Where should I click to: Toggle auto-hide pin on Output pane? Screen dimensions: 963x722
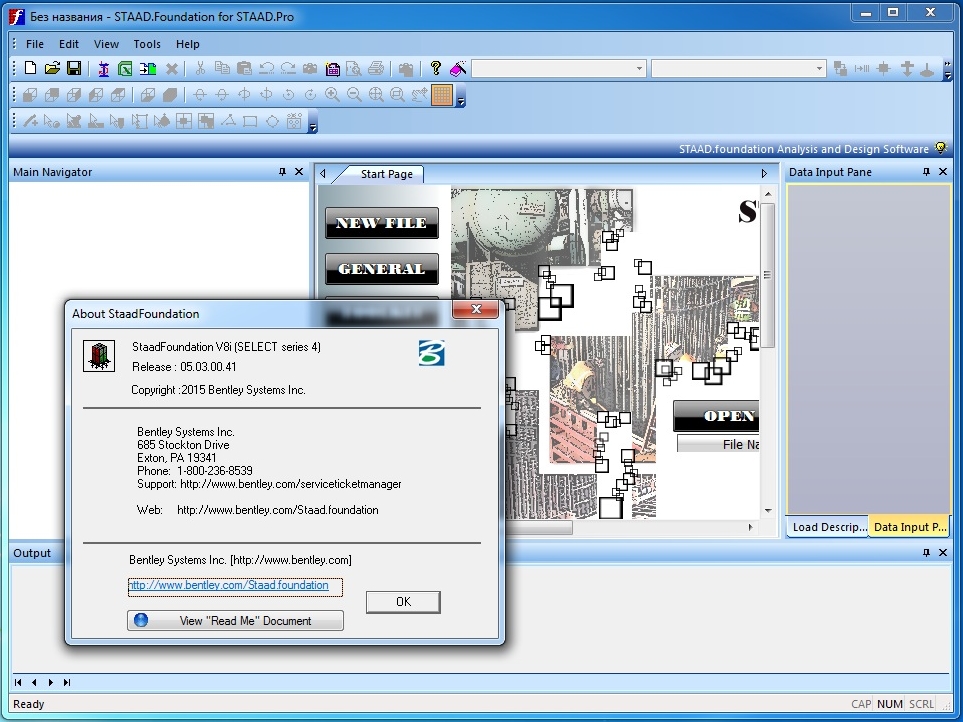tap(926, 553)
